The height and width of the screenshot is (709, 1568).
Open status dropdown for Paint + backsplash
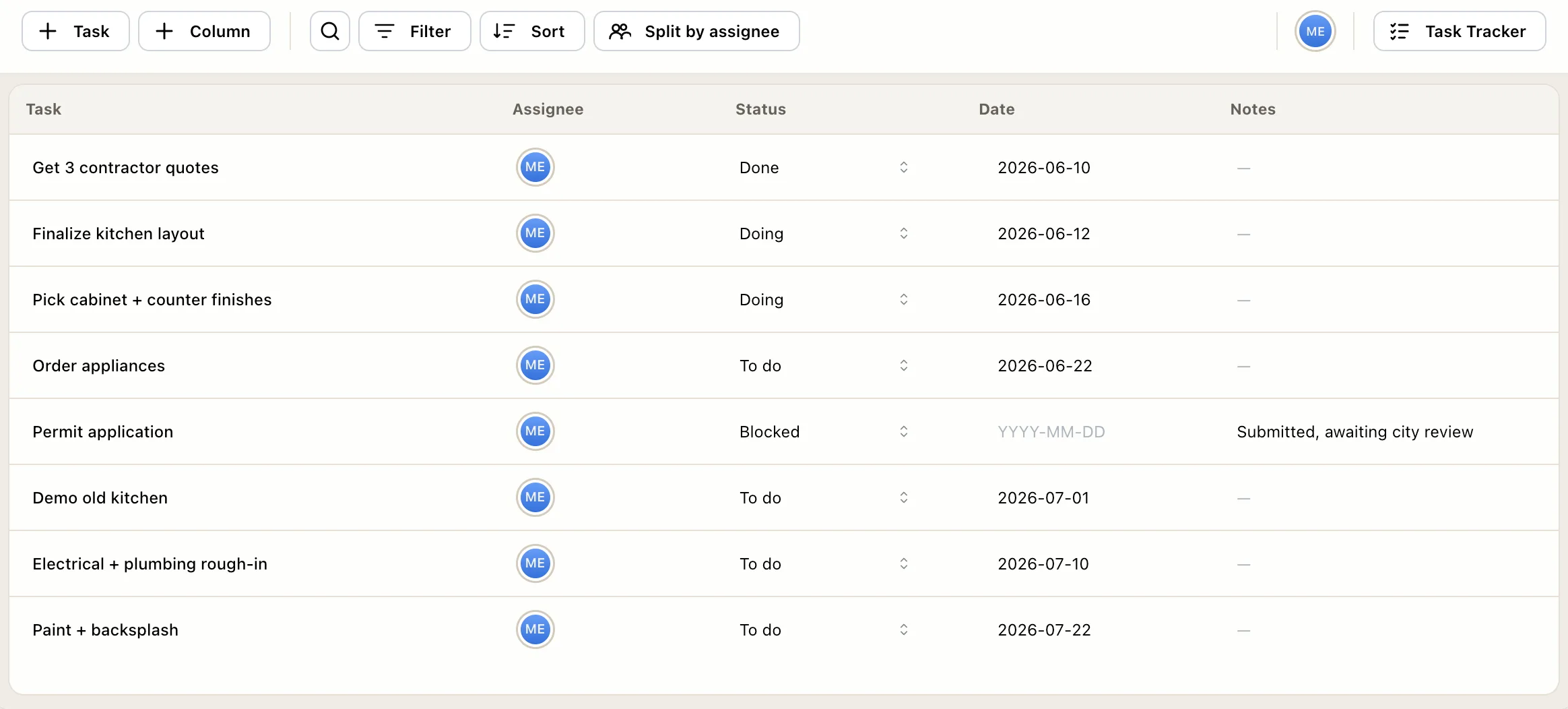pos(824,629)
